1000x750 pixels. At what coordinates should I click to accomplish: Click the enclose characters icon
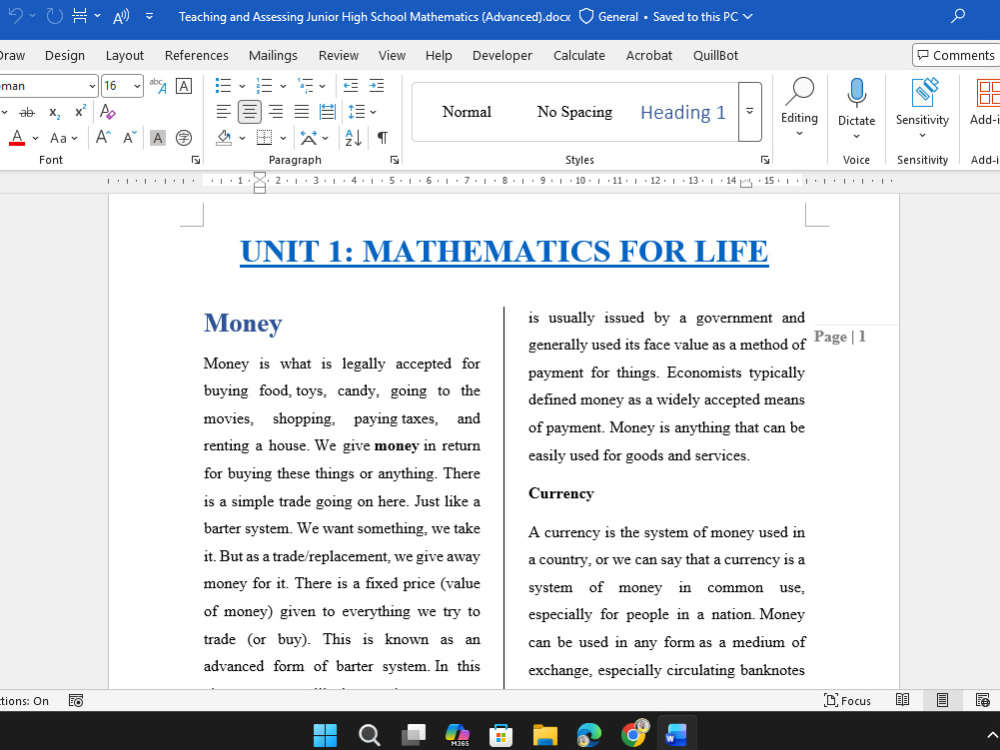[184, 138]
